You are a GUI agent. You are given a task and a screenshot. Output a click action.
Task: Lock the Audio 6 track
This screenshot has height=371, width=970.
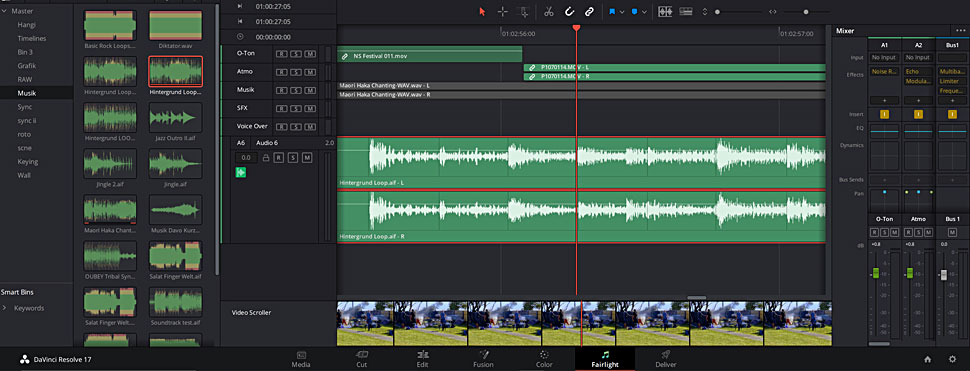[265, 158]
